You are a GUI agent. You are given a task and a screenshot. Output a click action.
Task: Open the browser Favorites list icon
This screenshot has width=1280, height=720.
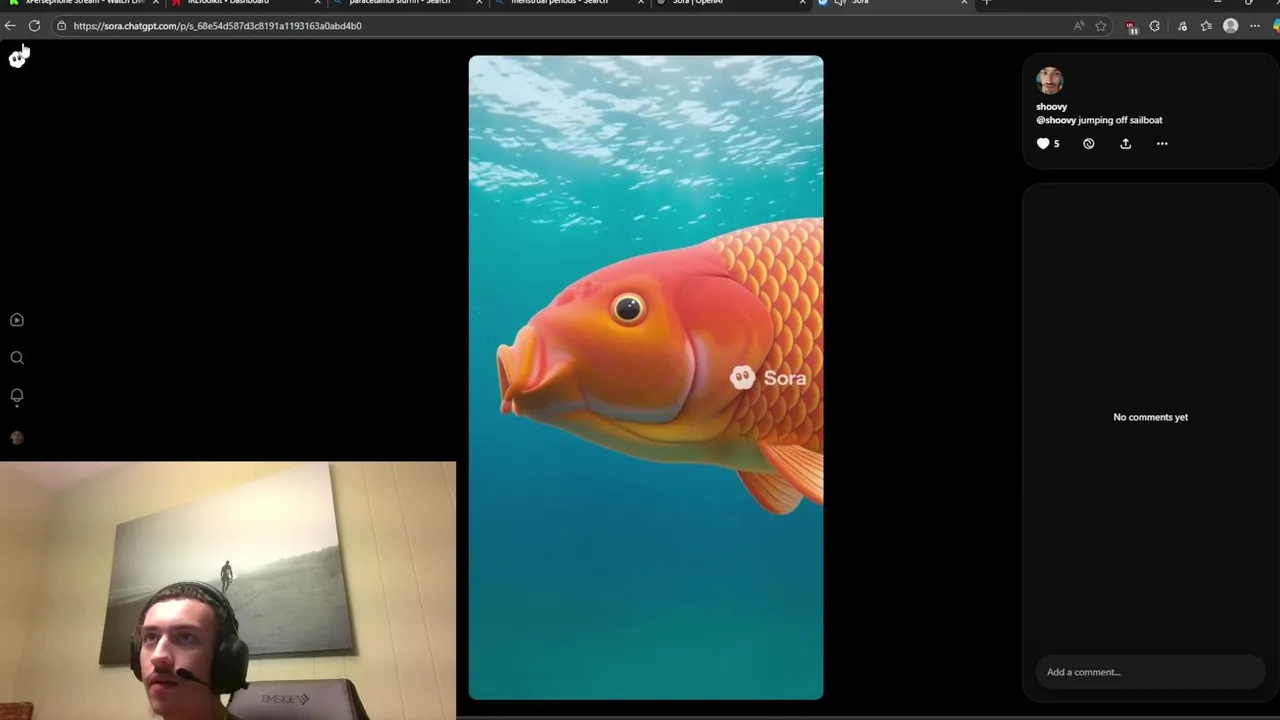pos(1206,26)
